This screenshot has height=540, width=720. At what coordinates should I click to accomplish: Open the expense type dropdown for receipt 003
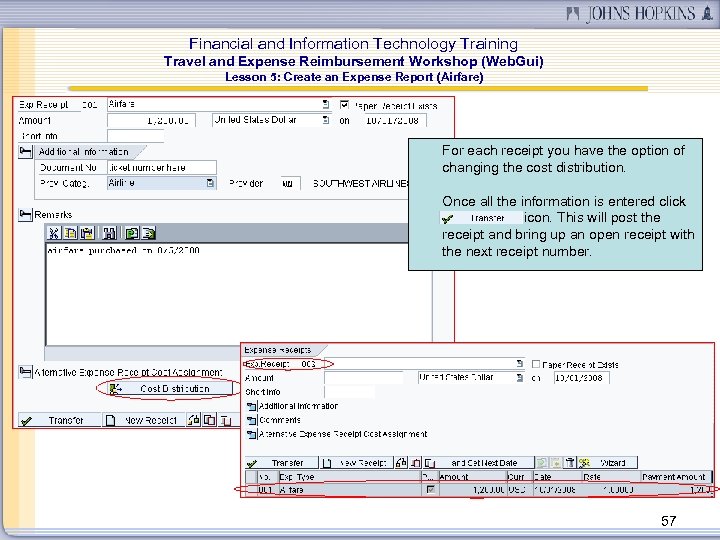point(519,363)
